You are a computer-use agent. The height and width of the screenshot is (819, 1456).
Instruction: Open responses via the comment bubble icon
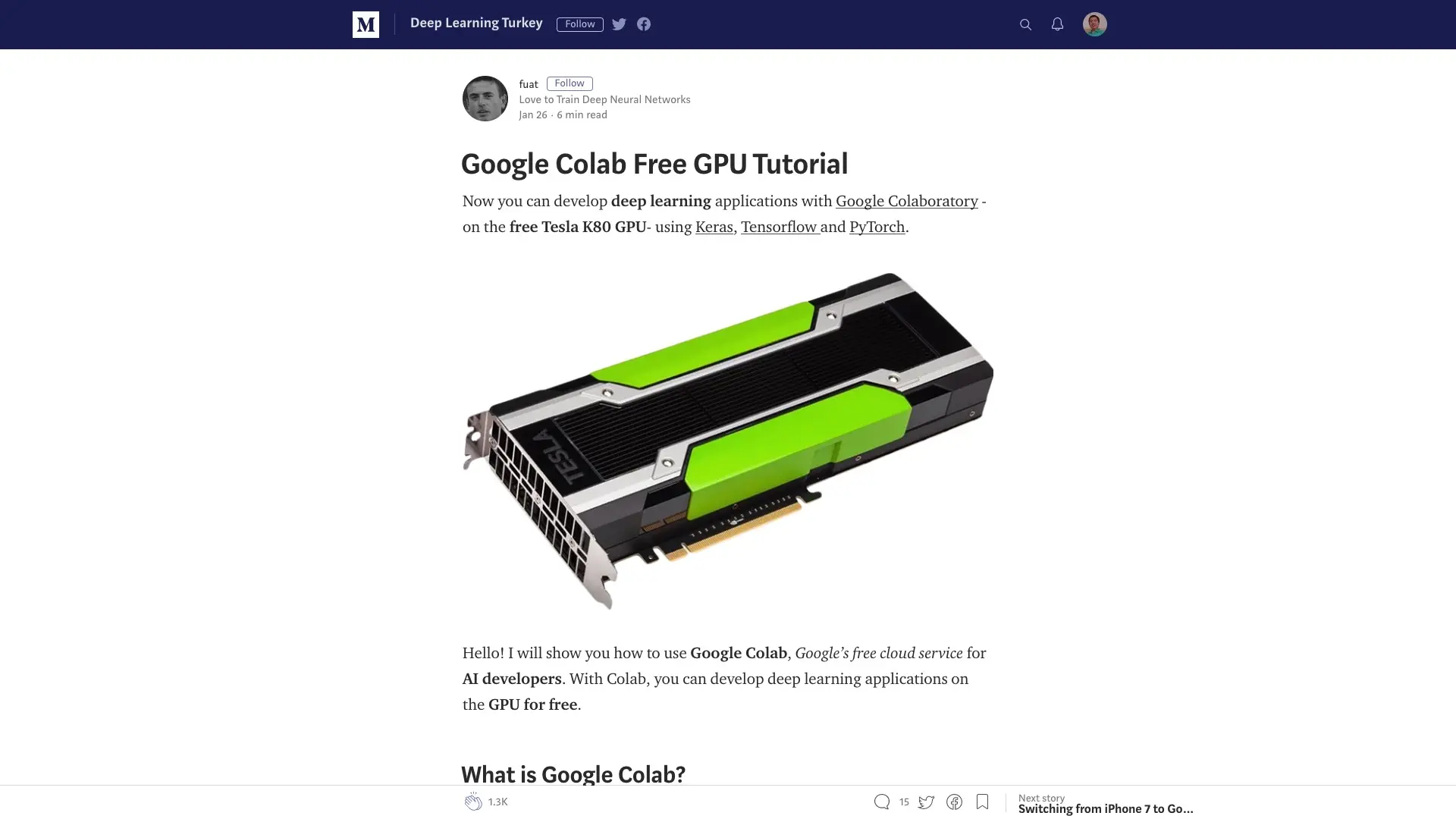(x=881, y=802)
